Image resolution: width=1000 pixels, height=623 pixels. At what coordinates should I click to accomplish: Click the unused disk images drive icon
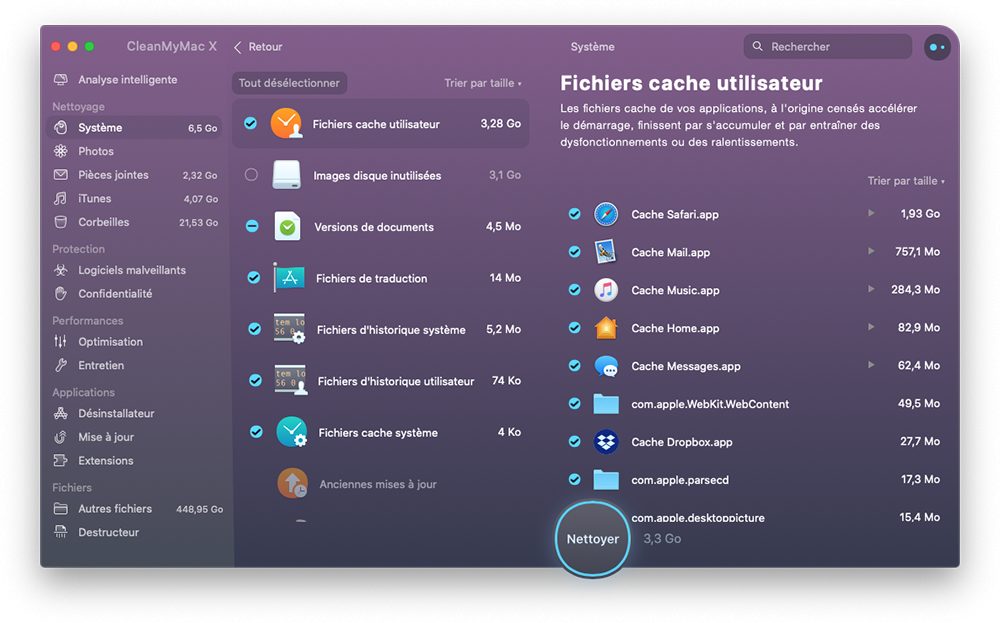click(x=287, y=175)
